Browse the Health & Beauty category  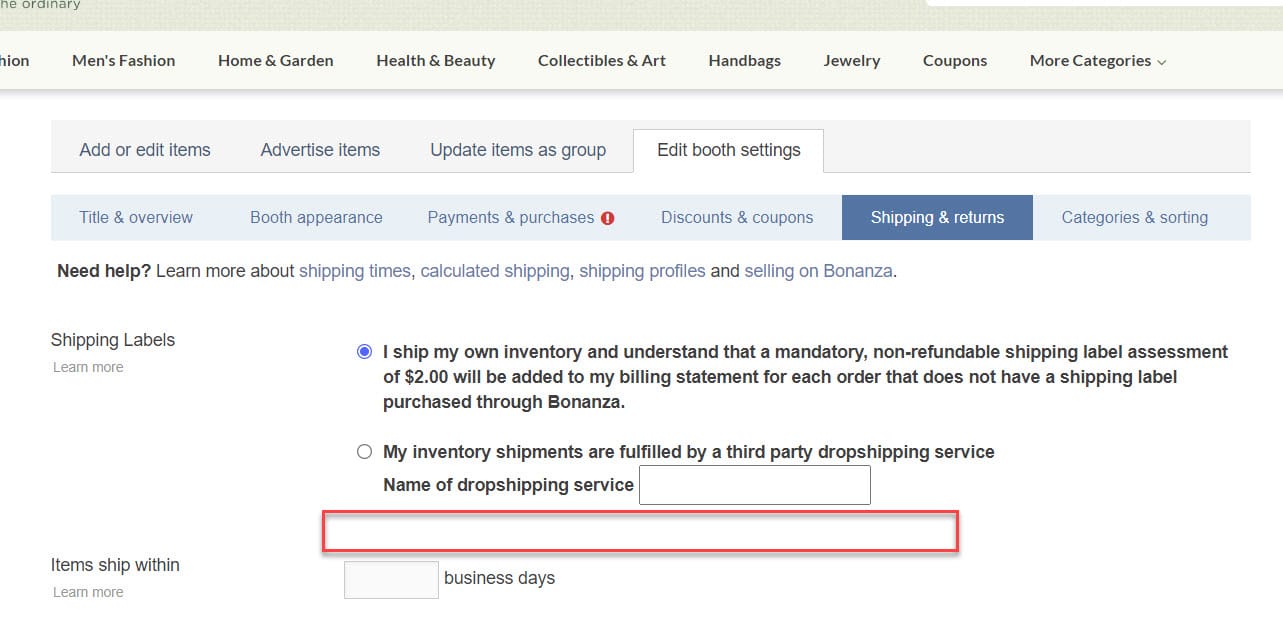pos(435,61)
